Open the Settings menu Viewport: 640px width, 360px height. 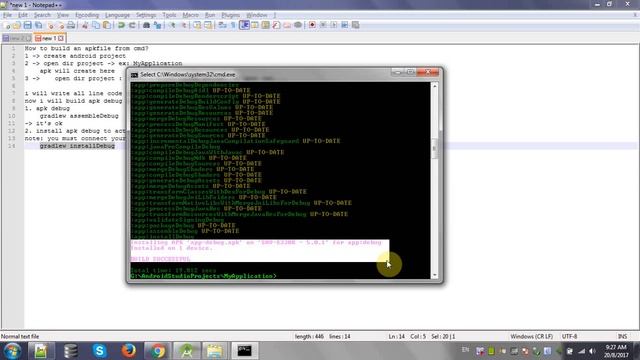tap(146, 15)
